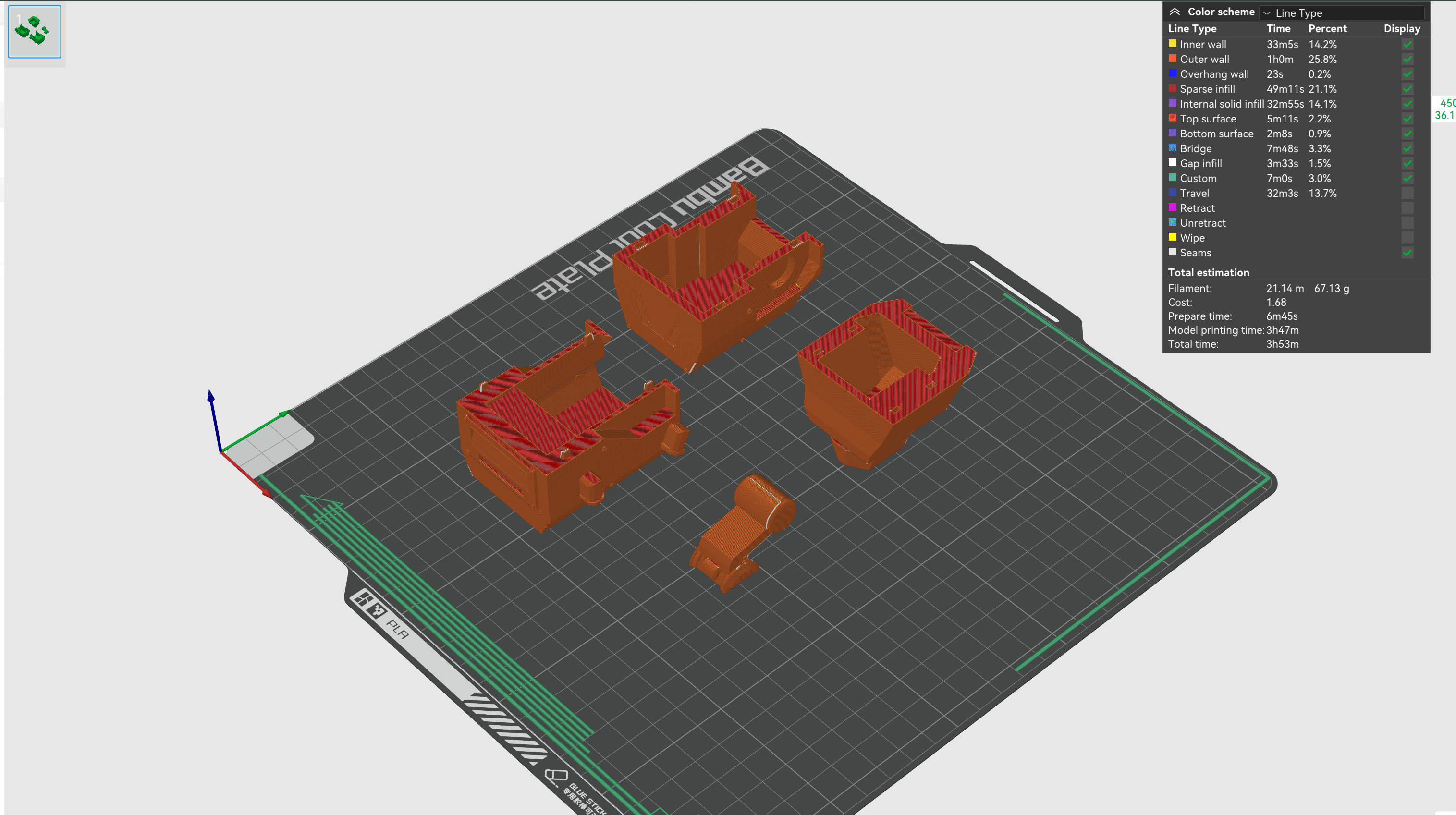Open Color scheme panel header
1456x815 pixels.
(1210, 11)
